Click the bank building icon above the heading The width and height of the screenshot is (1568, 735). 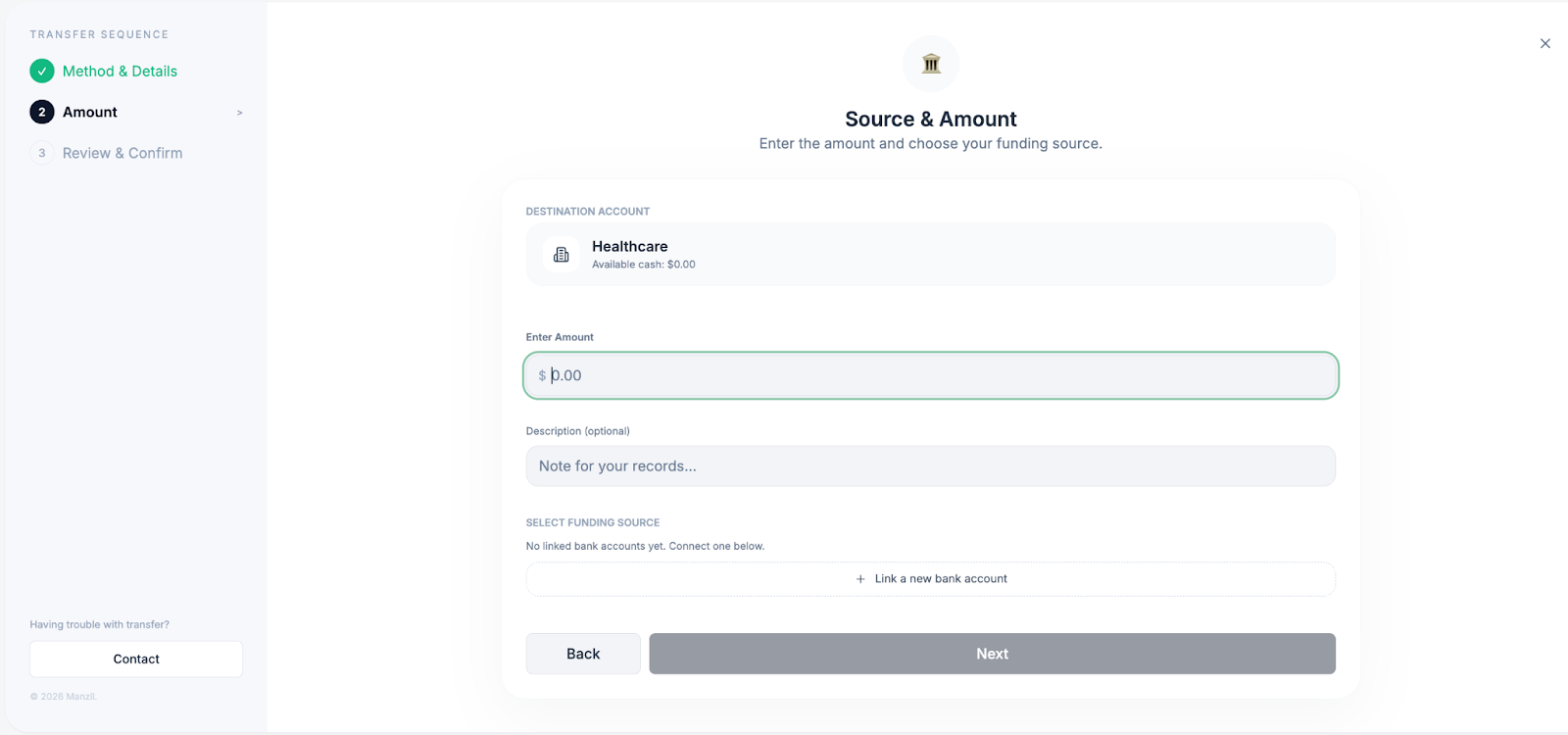[x=931, y=64]
